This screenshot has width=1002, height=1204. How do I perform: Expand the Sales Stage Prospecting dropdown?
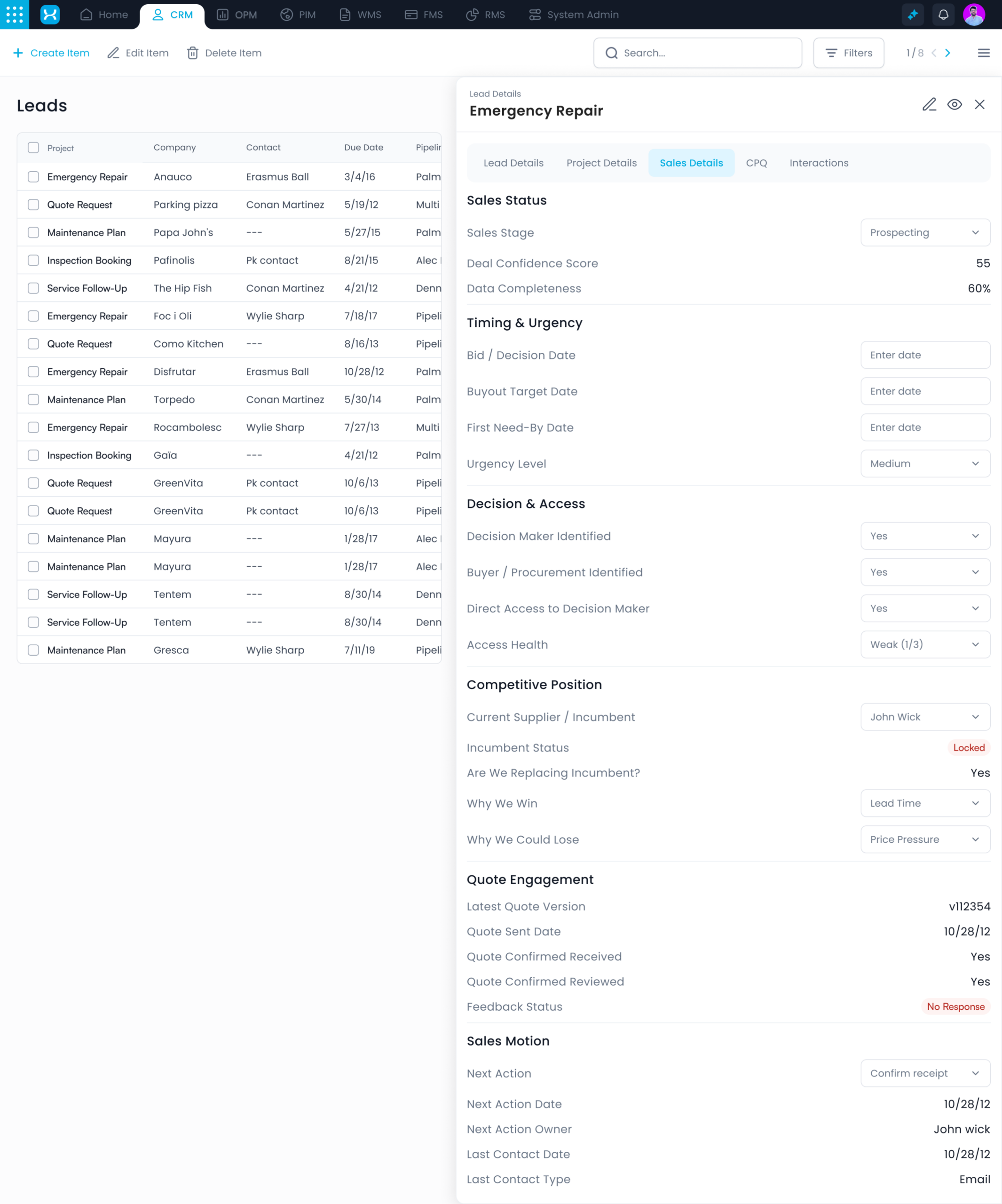(924, 232)
